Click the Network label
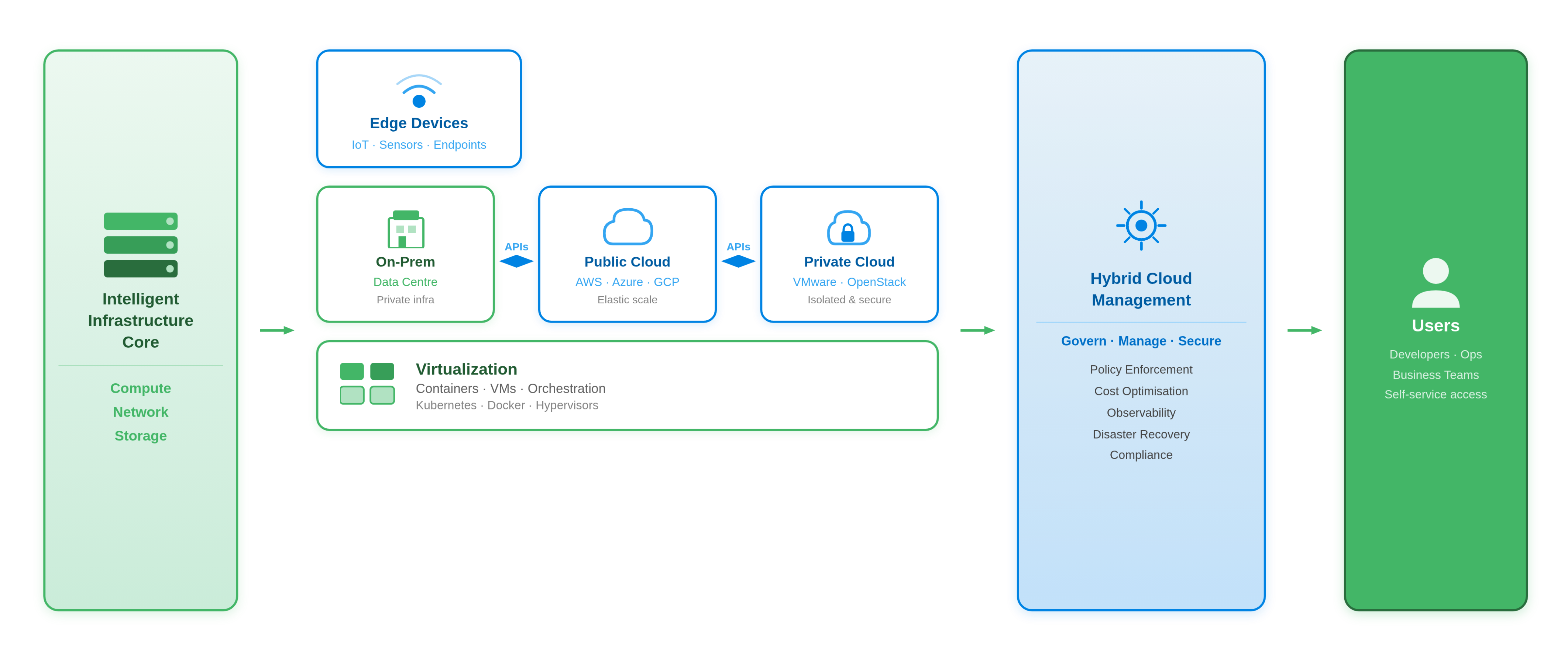 [x=140, y=412]
